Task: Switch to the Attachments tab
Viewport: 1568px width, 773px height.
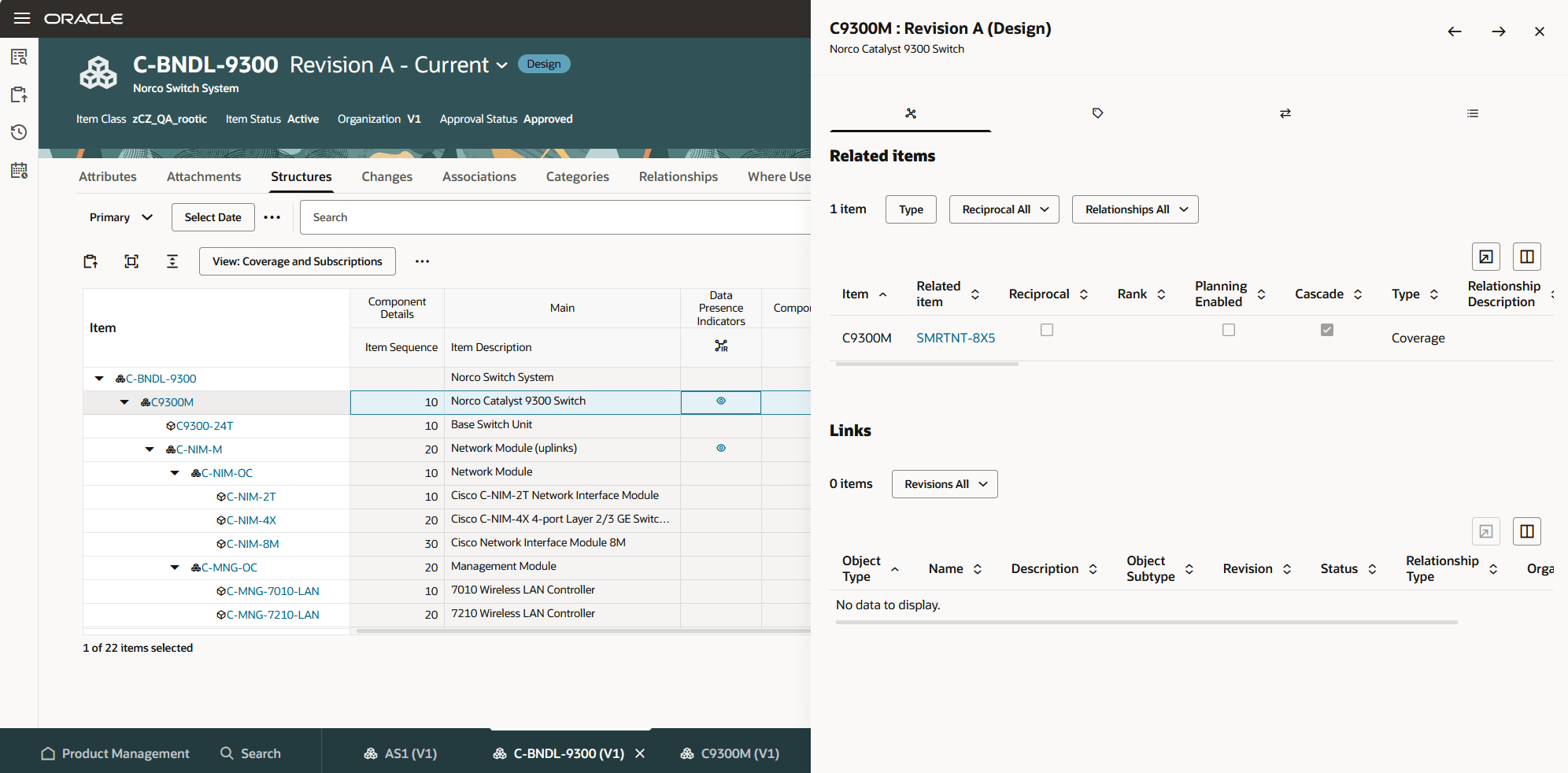Action: (x=204, y=176)
